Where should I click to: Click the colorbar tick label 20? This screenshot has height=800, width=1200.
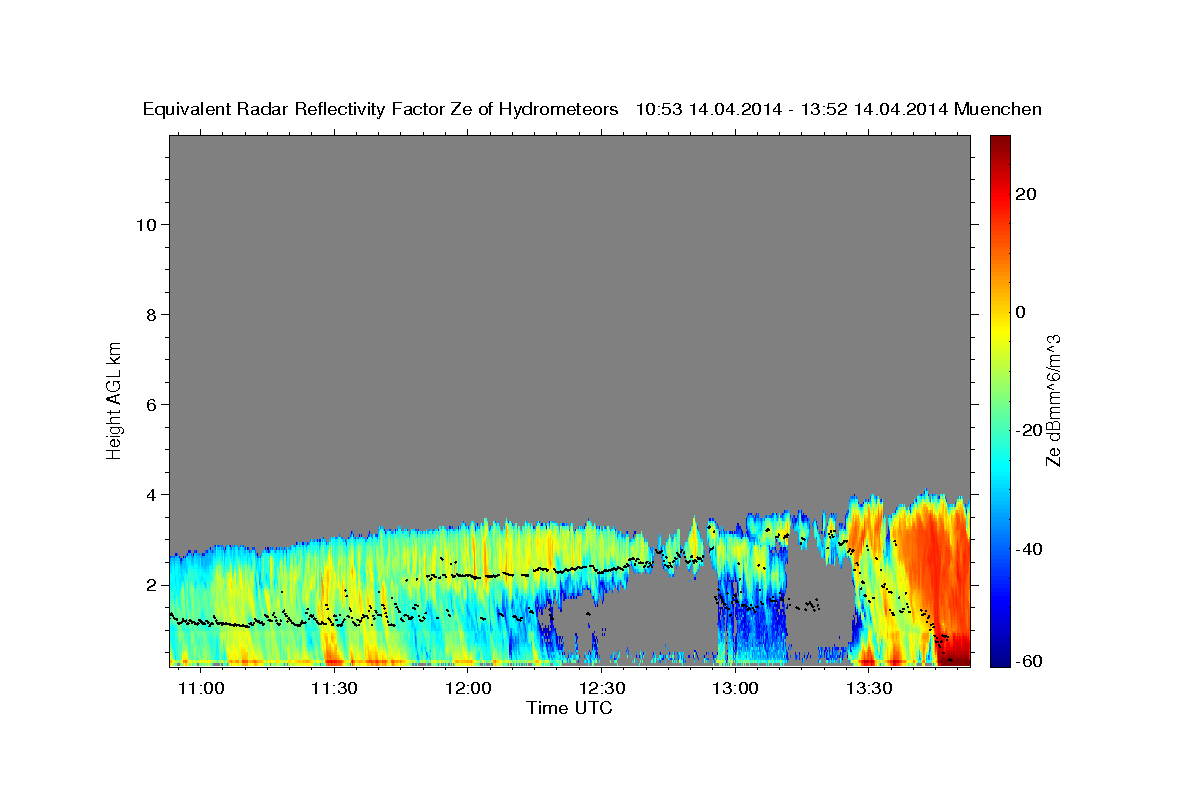click(1025, 194)
